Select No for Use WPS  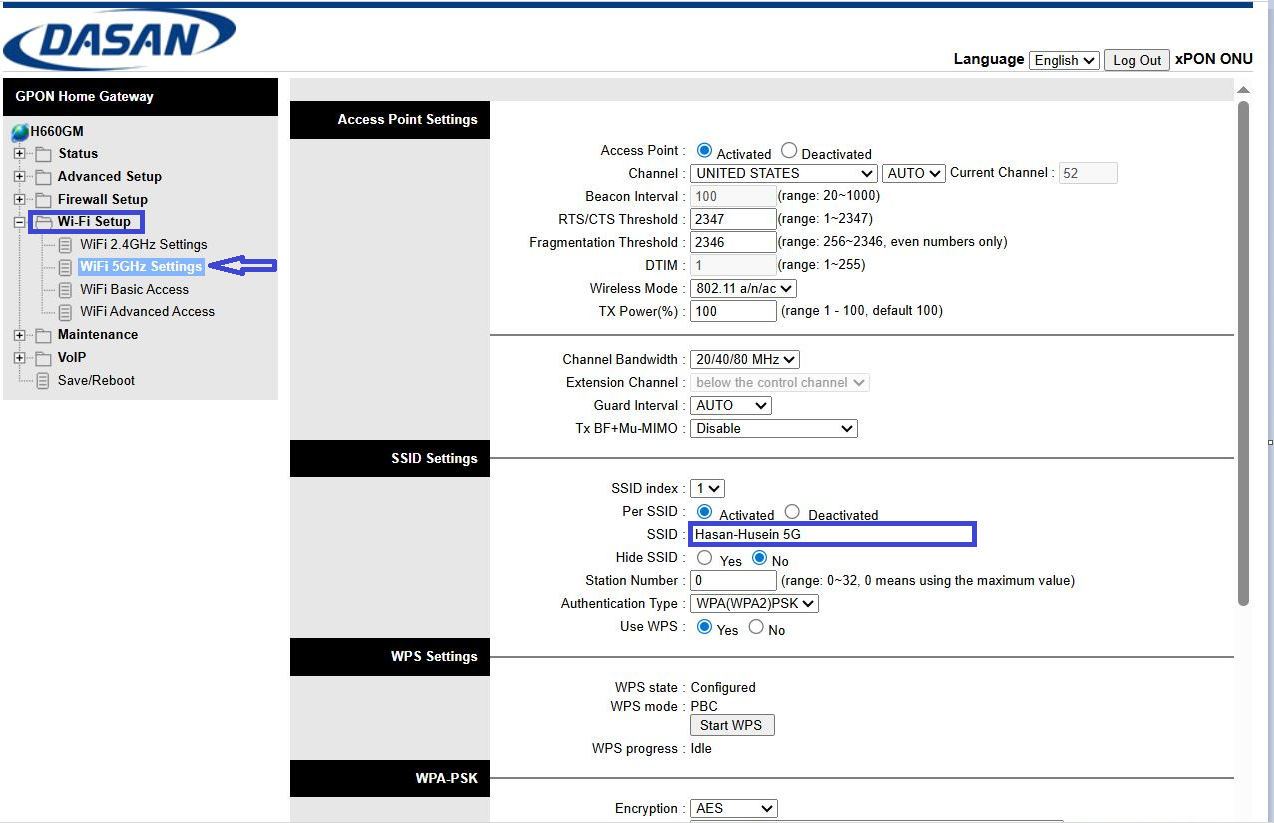pyautogui.click(x=756, y=627)
